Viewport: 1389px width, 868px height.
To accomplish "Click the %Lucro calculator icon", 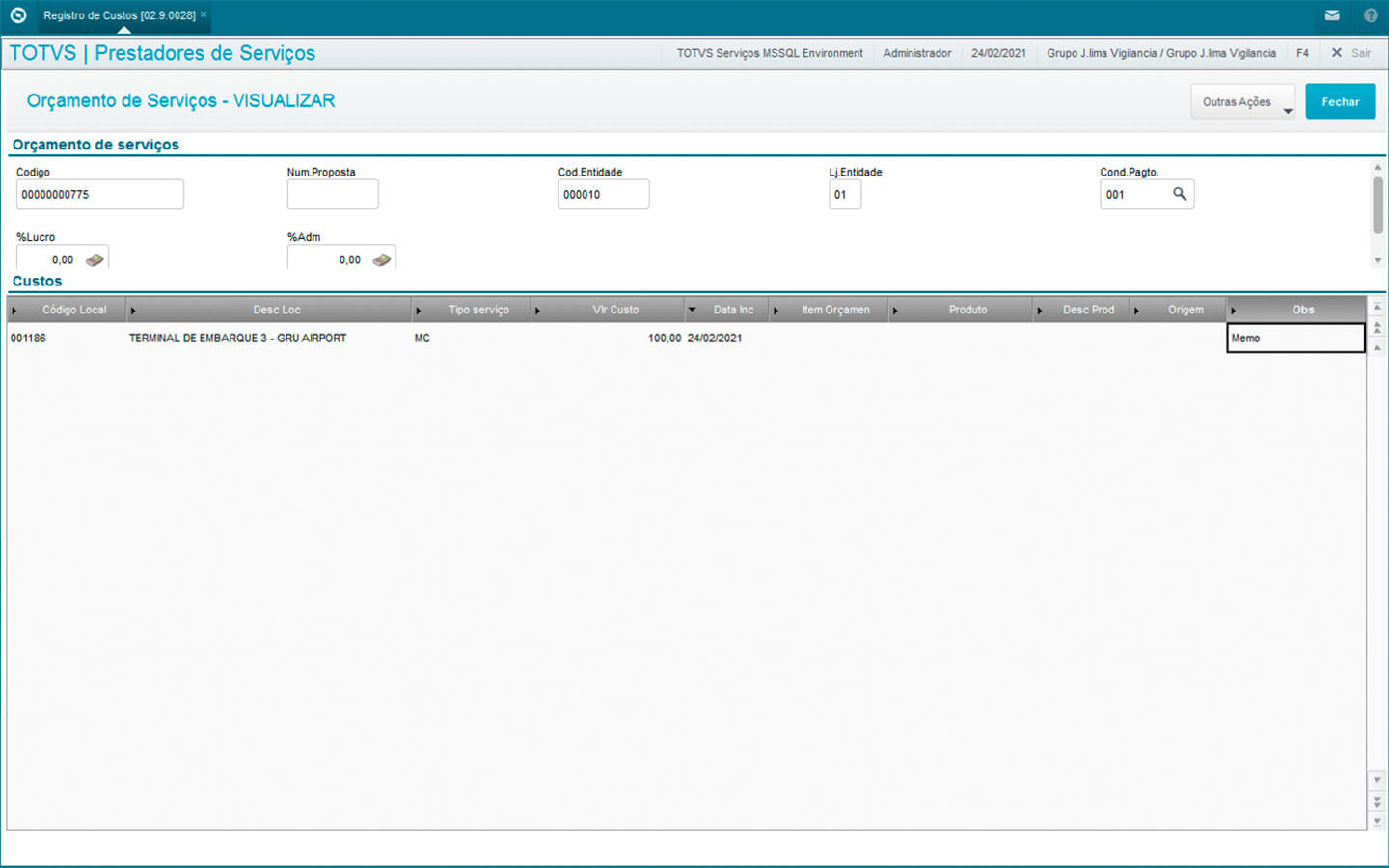I will 95,259.
